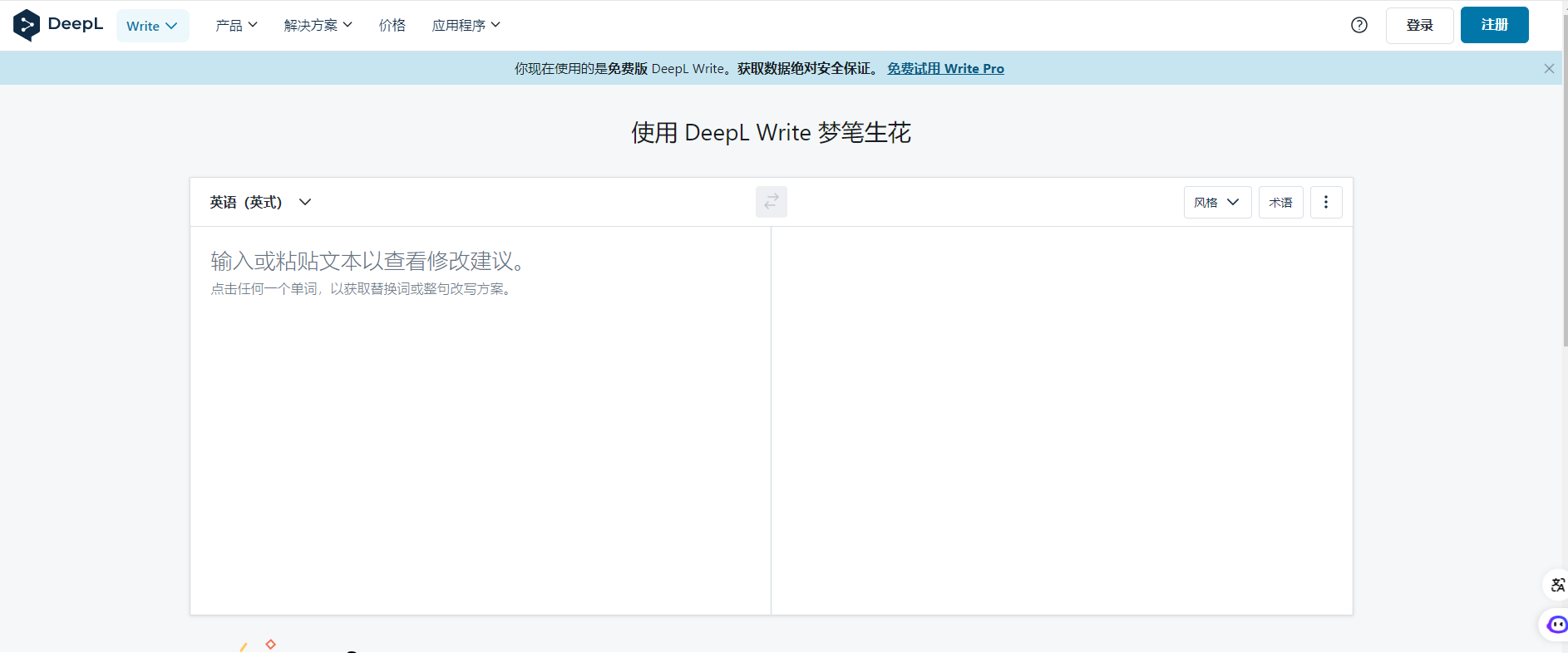Open the 价格 page
Image resolution: width=1568 pixels, height=653 pixels.
(392, 26)
